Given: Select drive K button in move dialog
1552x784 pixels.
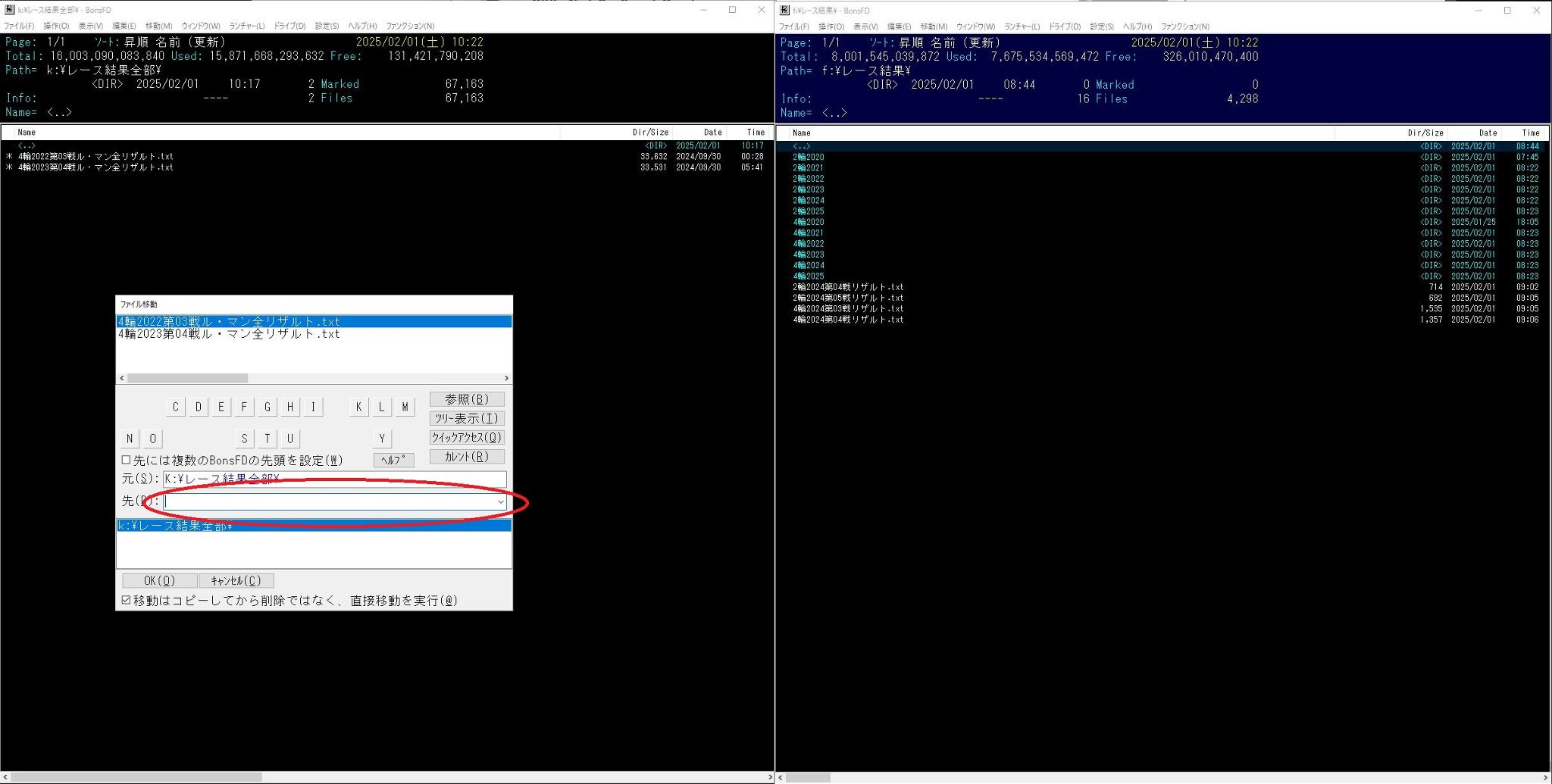Looking at the screenshot, I should [x=358, y=407].
